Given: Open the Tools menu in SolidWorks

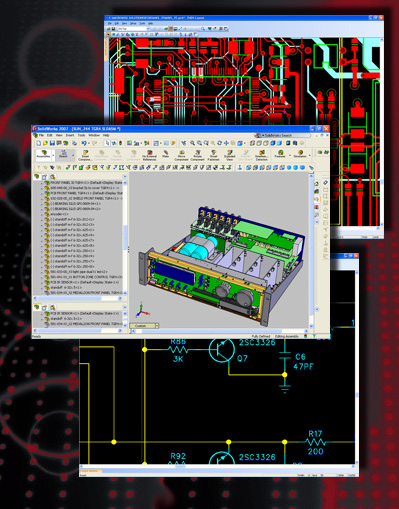Looking at the screenshot, I should [x=81, y=135].
